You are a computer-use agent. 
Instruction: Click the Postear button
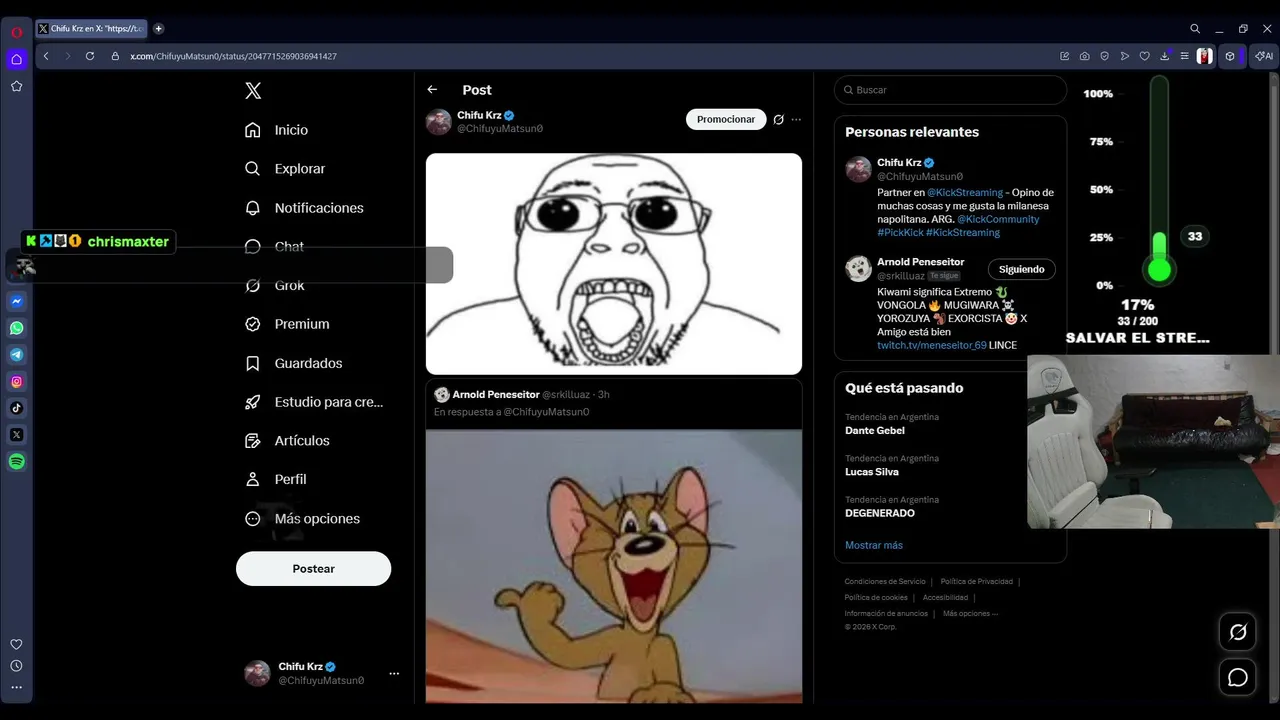pyautogui.click(x=313, y=568)
